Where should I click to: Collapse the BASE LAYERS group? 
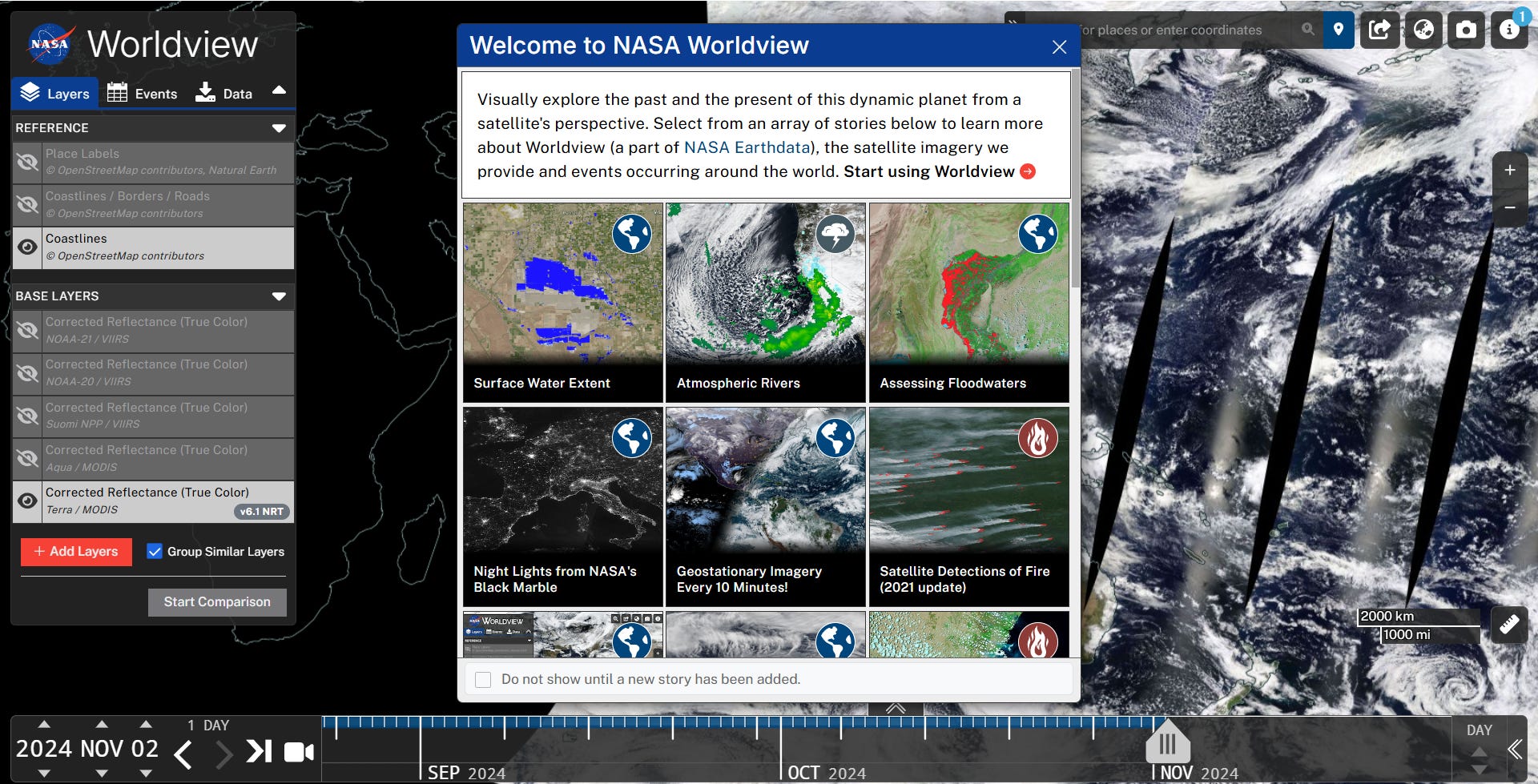tap(279, 296)
